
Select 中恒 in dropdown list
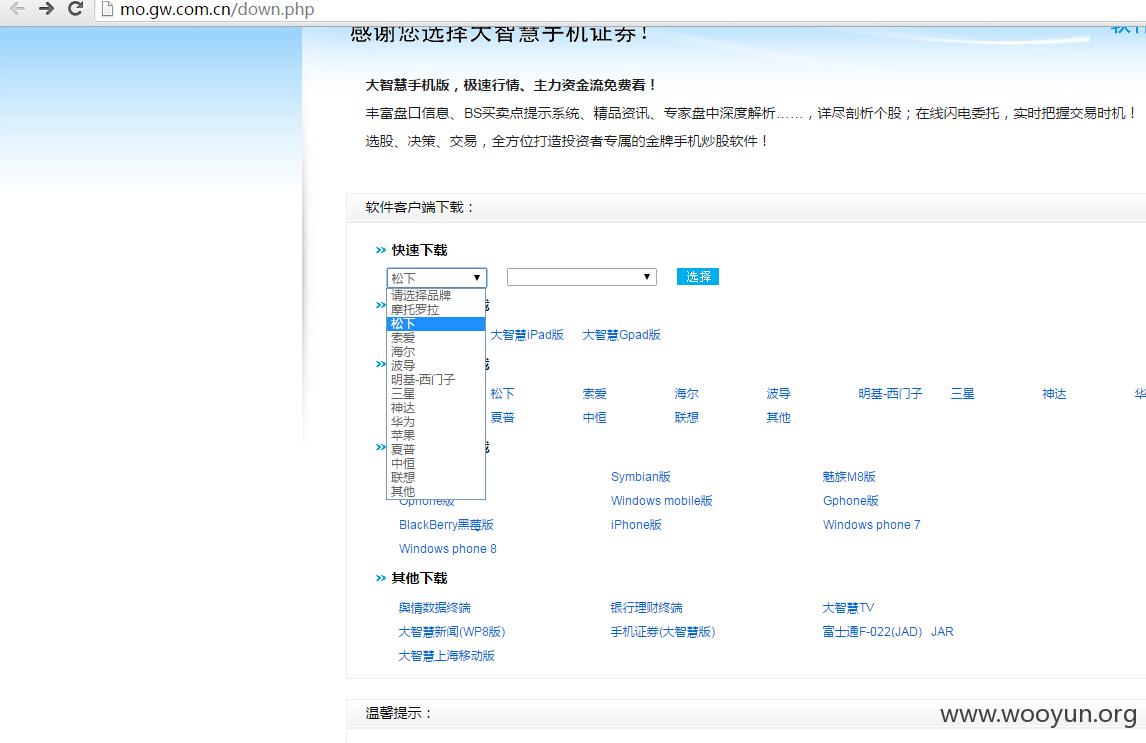coord(436,463)
